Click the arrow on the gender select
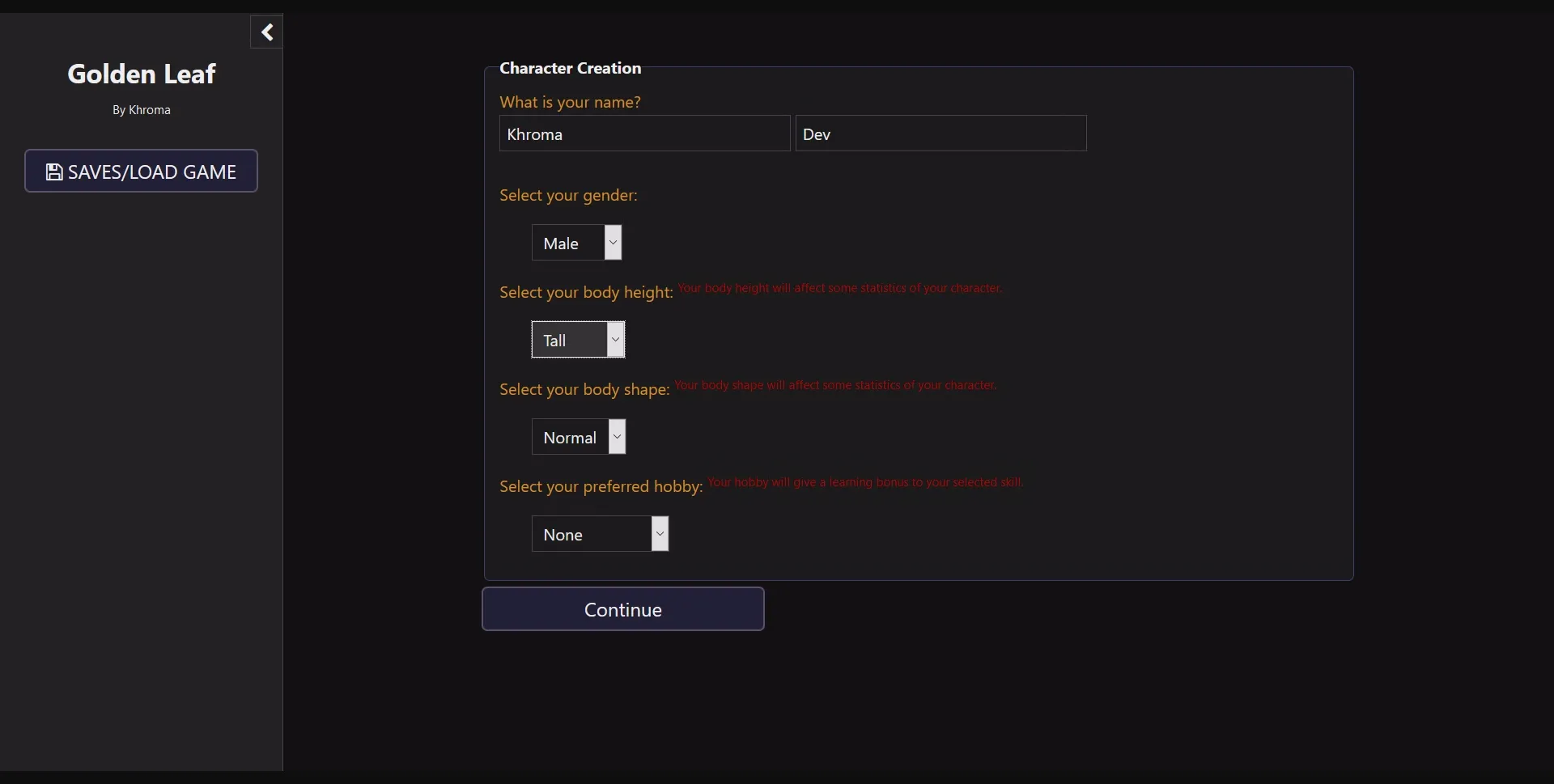Image resolution: width=1554 pixels, height=784 pixels. pos(613,243)
